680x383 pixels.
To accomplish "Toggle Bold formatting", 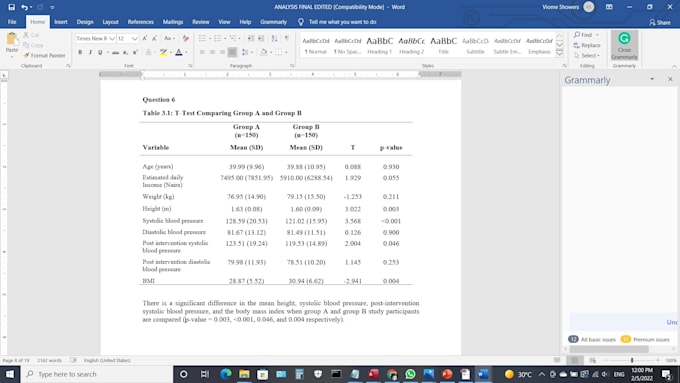I will pos(80,52).
